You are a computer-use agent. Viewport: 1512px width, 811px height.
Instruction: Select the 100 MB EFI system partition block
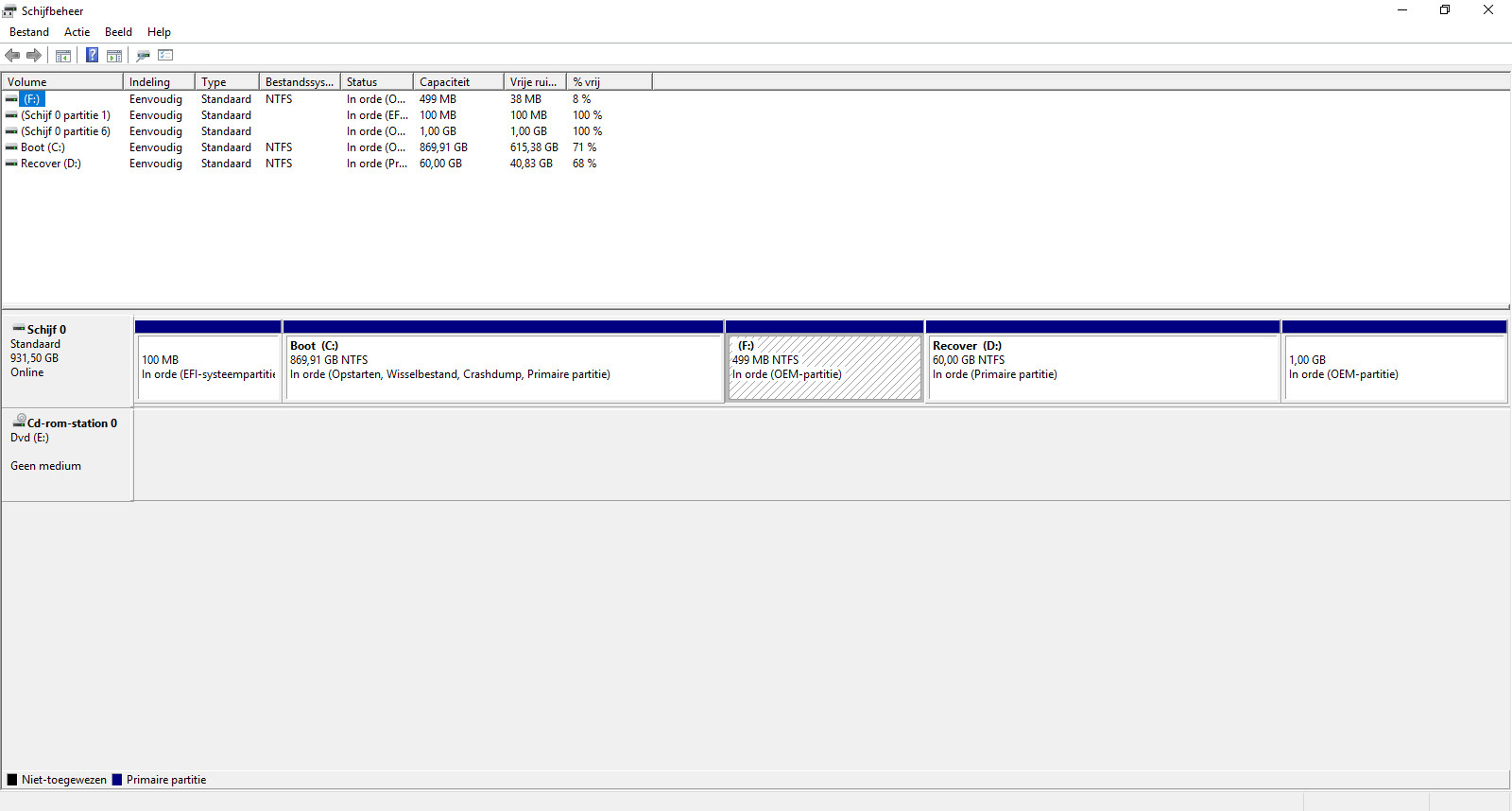tap(208, 367)
